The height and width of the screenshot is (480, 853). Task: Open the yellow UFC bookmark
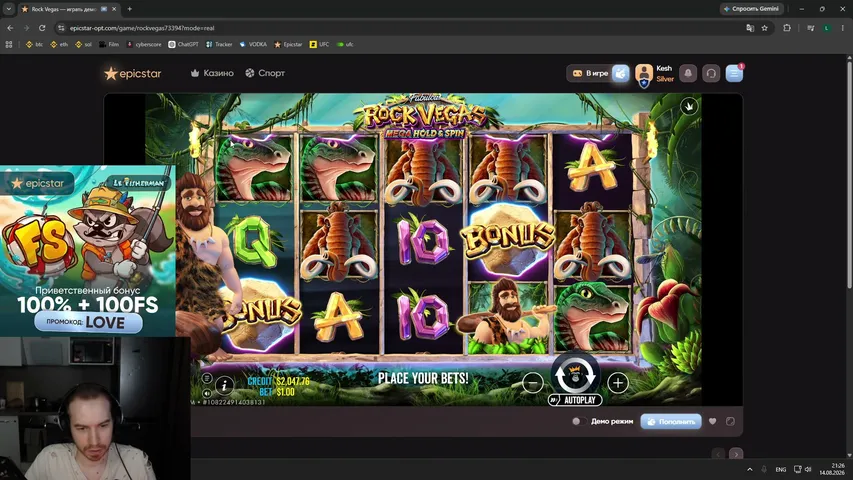(x=319, y=45)
